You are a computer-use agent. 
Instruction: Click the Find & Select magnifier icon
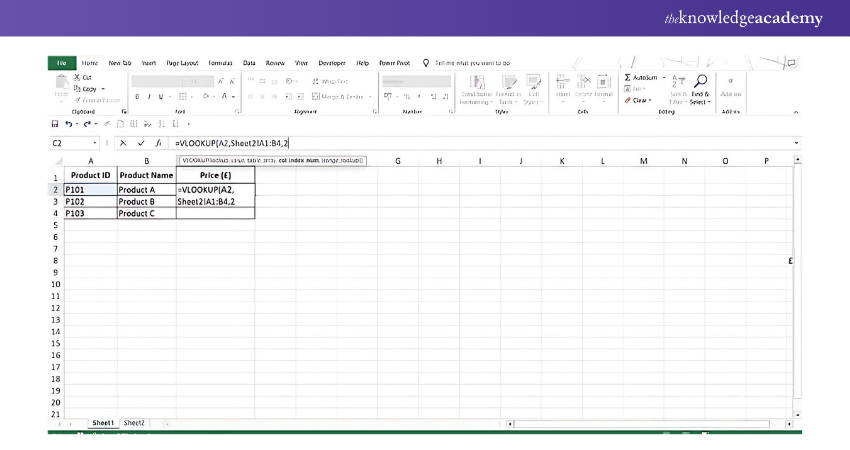coord(700,82)
